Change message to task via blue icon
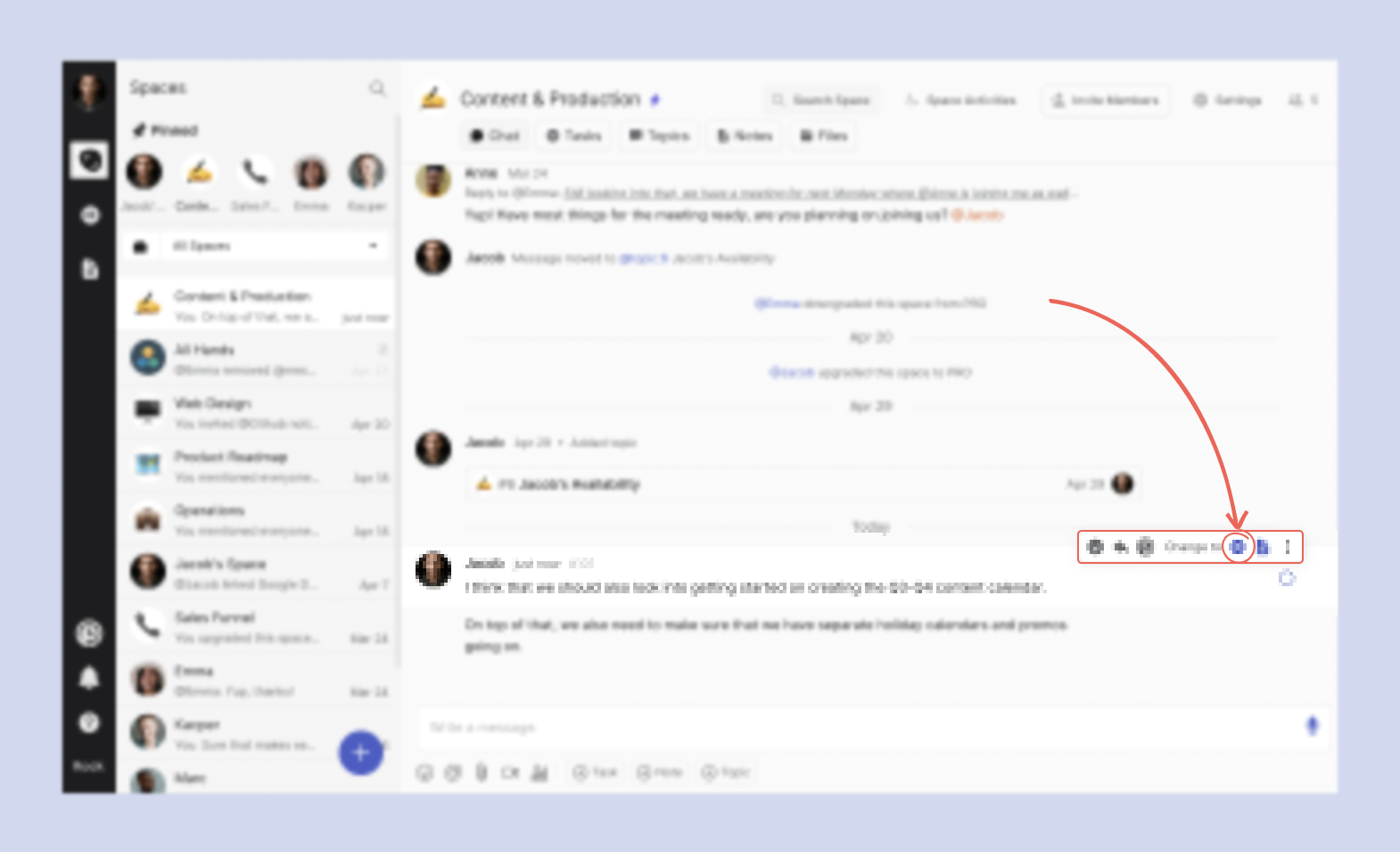Image resolution: width=1400 pixels, height=852 pixels. pos(1238,547)
